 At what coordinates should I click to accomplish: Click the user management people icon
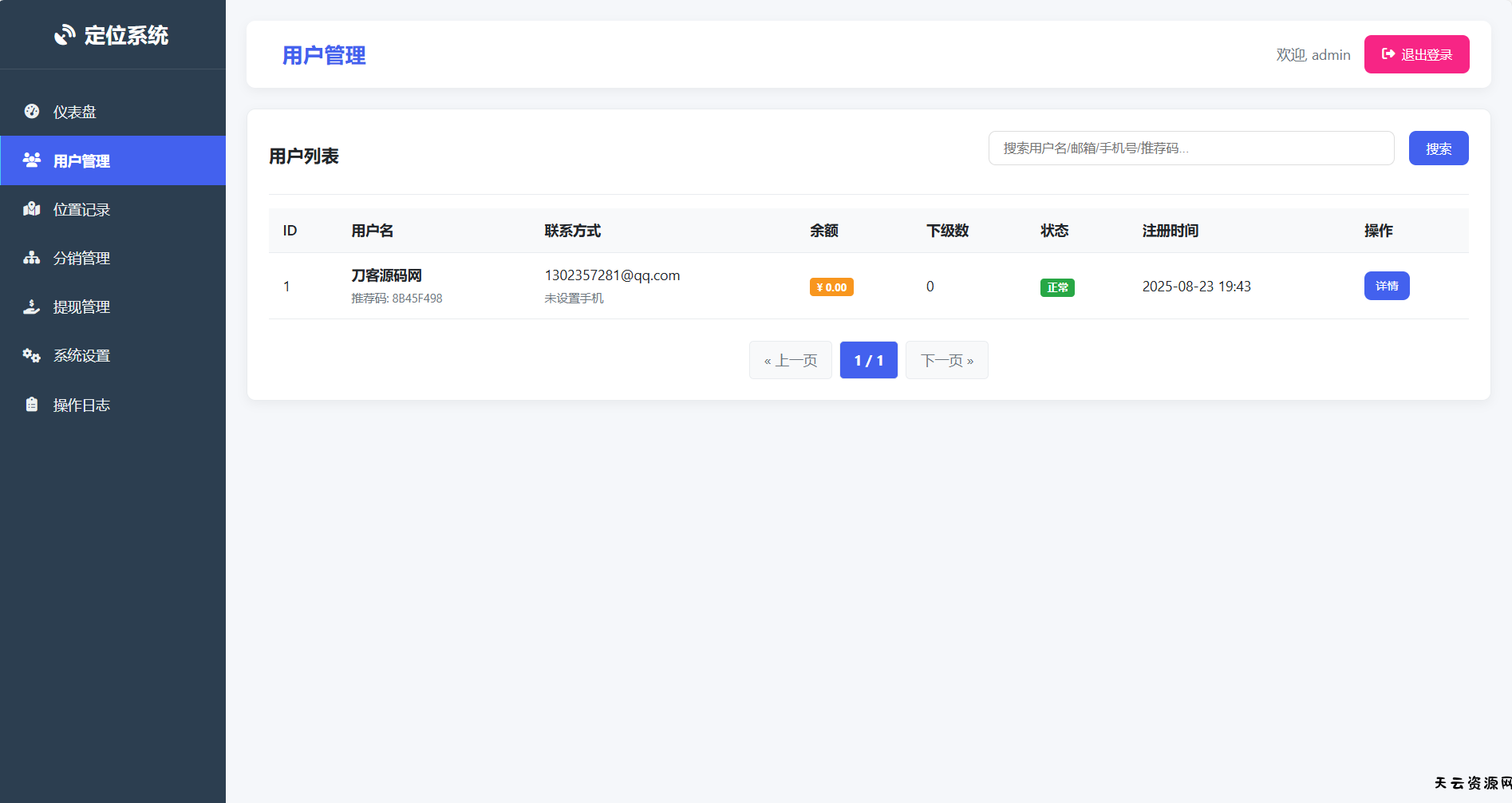click(32, 160)
